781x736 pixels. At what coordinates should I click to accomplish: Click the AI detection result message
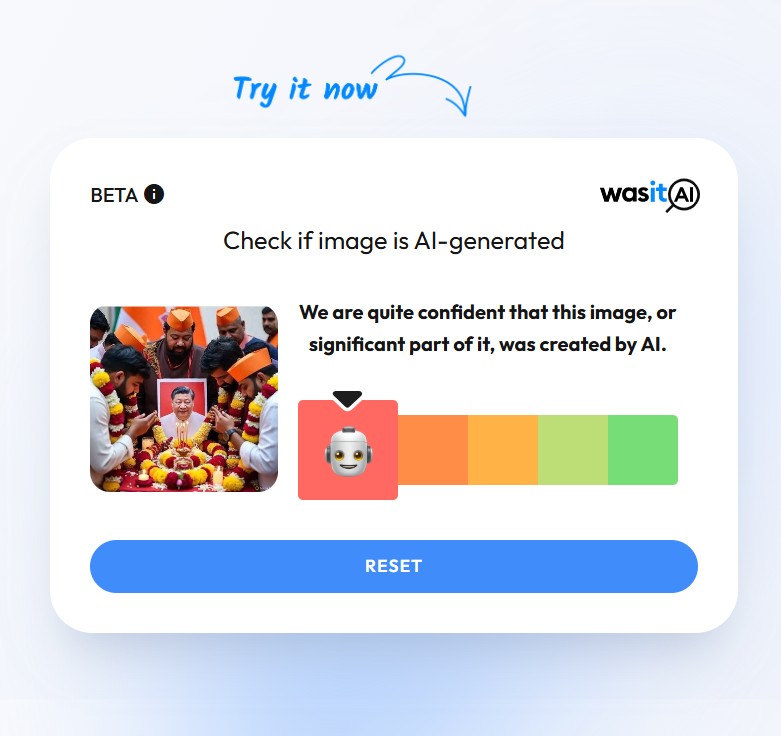[x=487, y=328]
